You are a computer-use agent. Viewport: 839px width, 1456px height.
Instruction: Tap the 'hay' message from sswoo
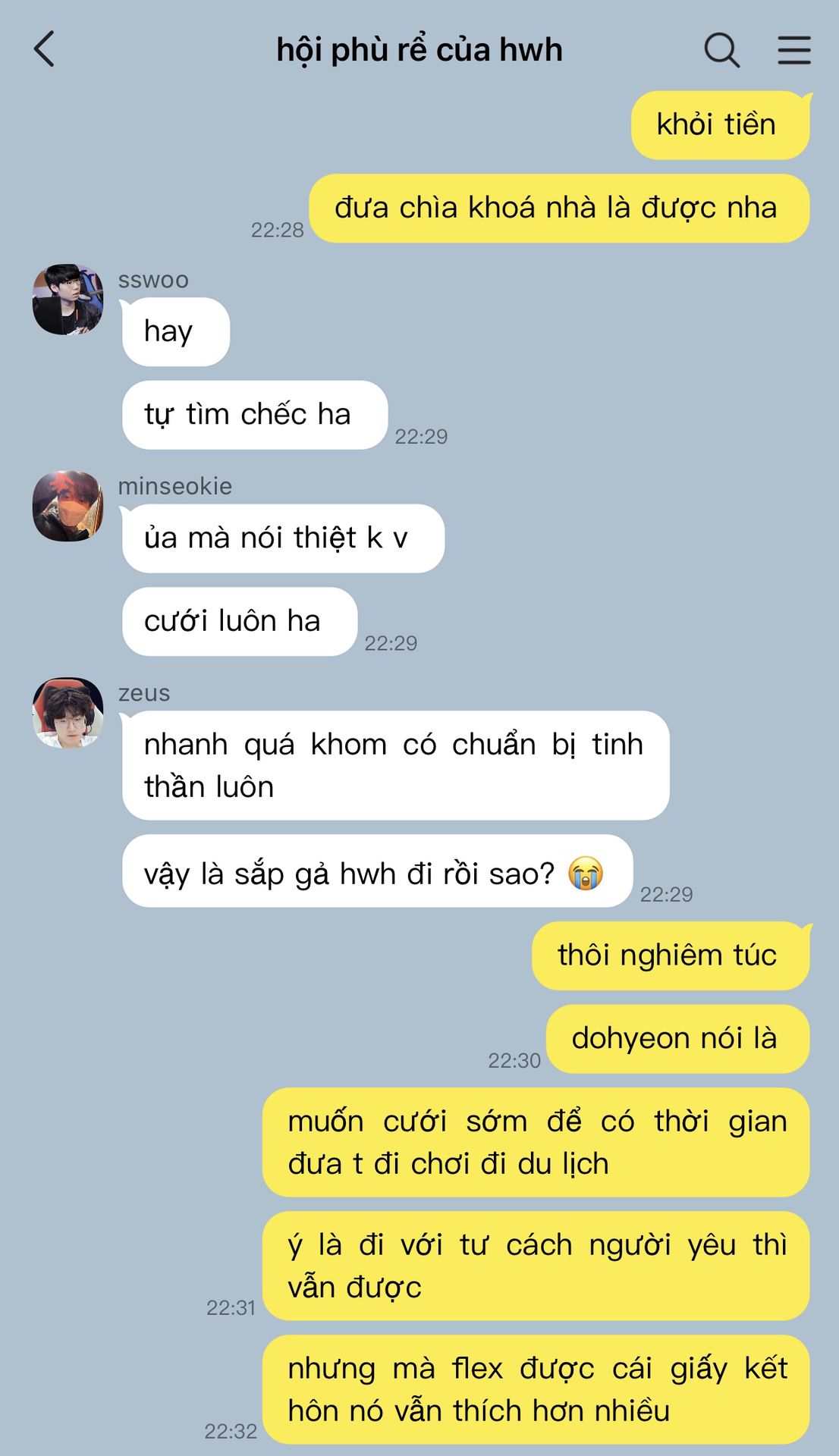click(176, 332)
